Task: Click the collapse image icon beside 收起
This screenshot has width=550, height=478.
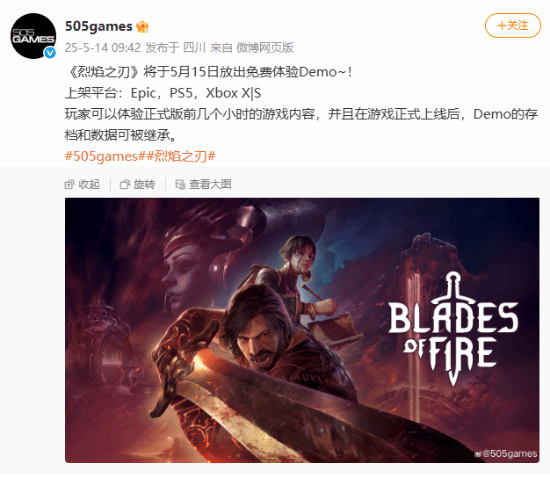Action: tap(69, 184)
